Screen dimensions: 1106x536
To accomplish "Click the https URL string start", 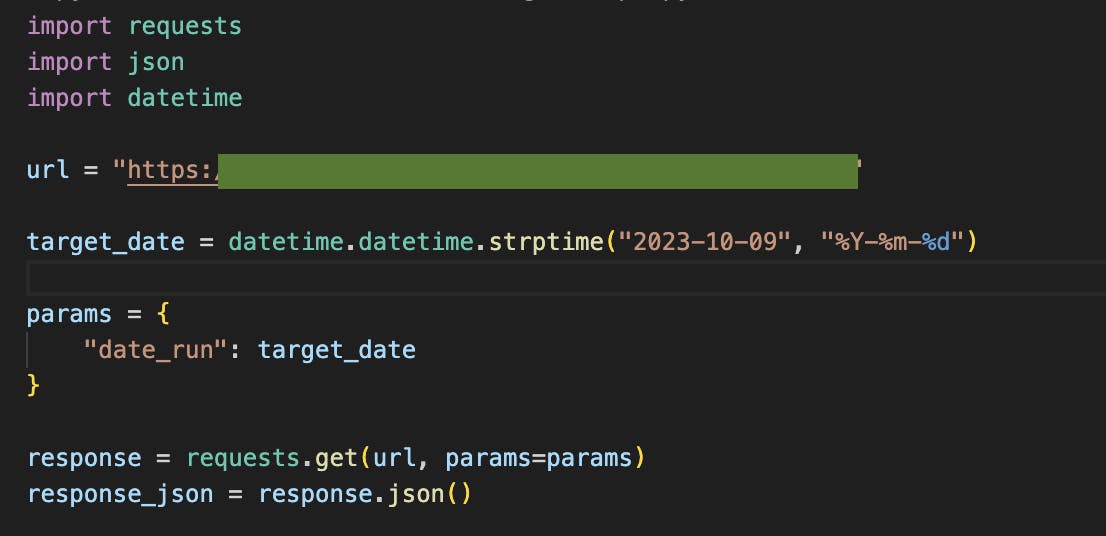I will coord(170,171).
